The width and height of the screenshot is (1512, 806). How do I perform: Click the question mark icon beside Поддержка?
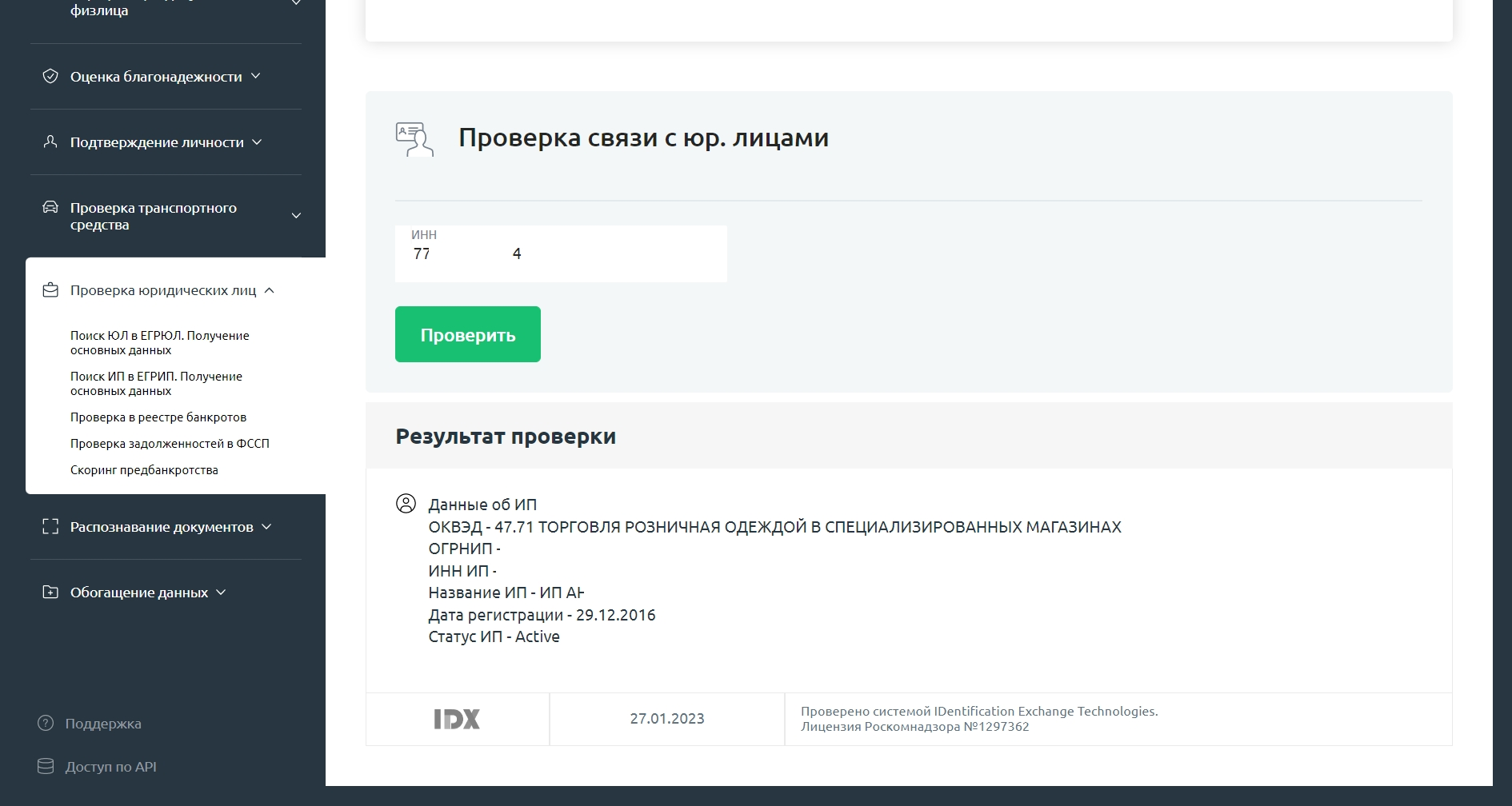point(46,723)
